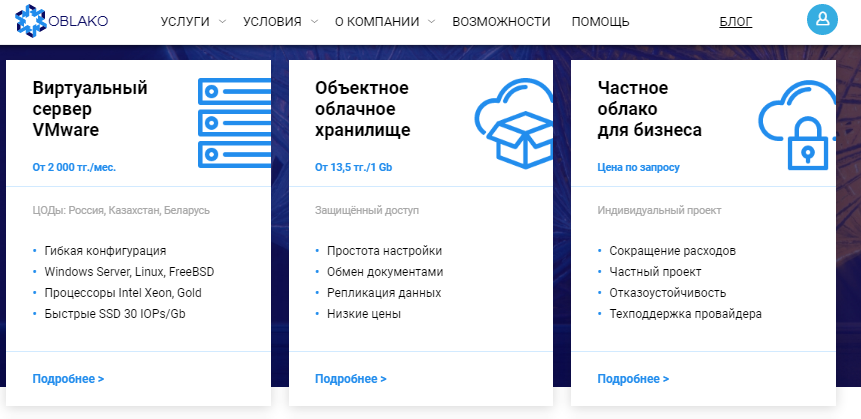The image size is (861, 419).
Task: Click the Виртуальный сервер VMware heading
Action: point(90,109)
